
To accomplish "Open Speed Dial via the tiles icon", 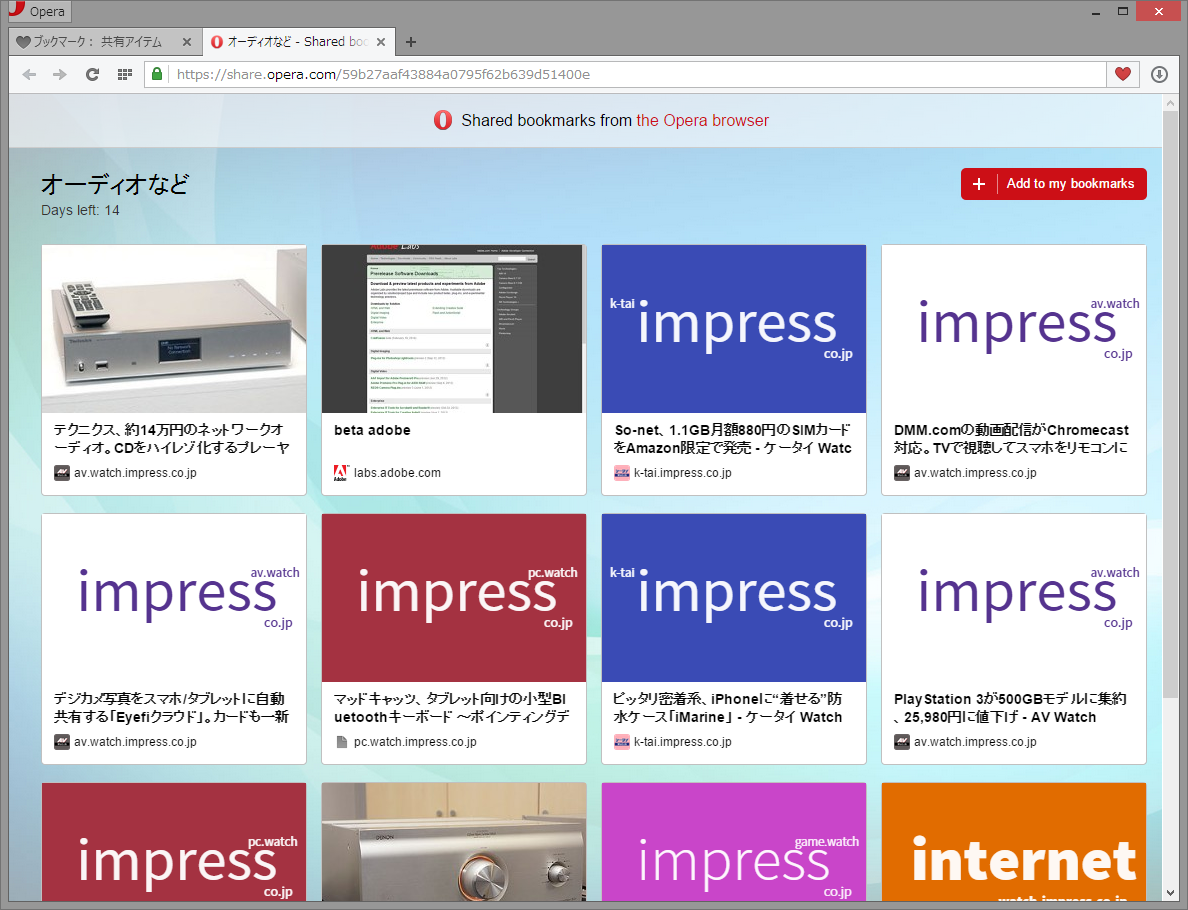I will pos(123,74).
